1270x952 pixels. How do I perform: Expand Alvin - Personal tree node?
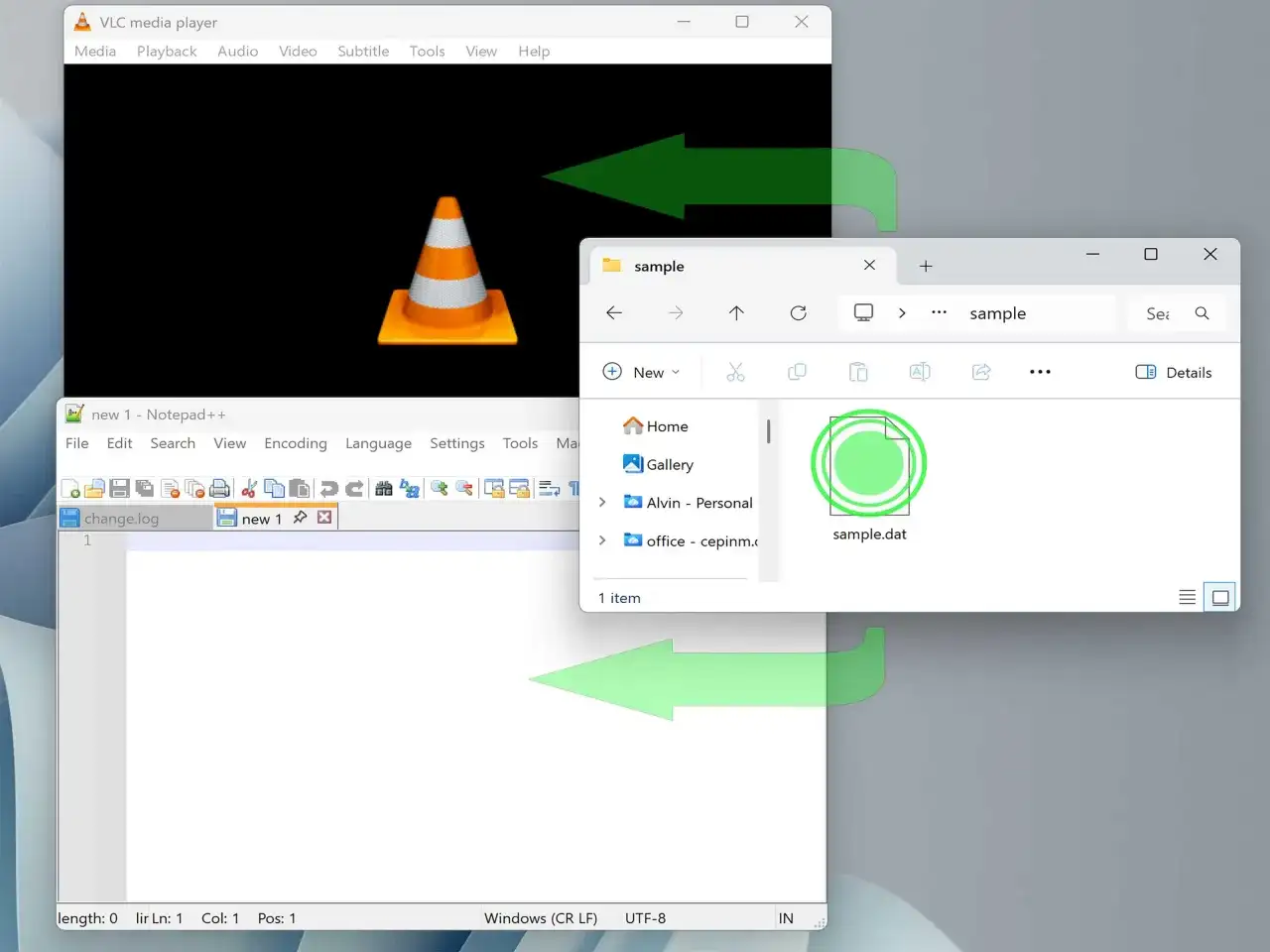point(602,503)
